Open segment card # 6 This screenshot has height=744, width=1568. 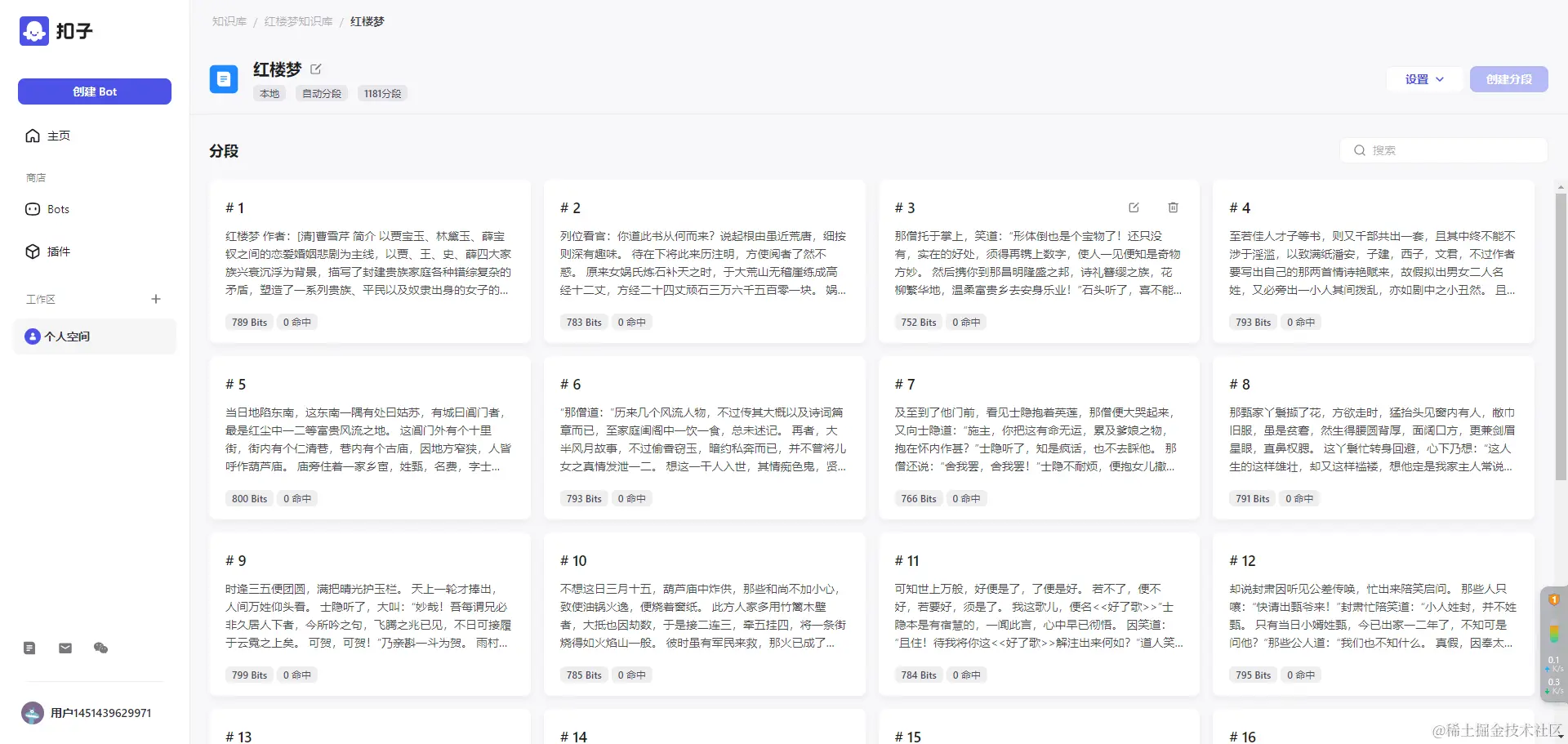[705, 438]
